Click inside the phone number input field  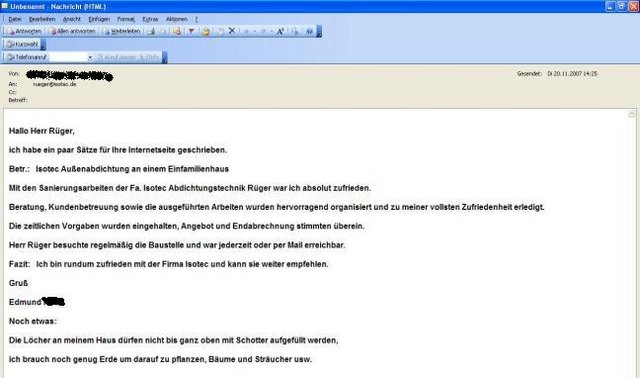68,57
